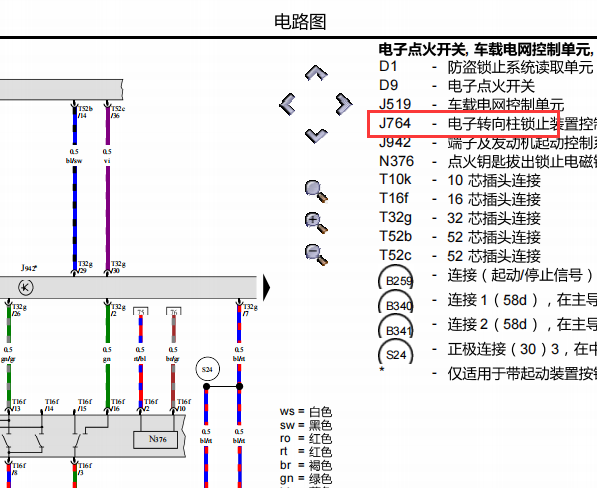Click the 连接（起动/停止信号）description
Image resolution: width=597 pixels, height=488 pixels.
pos(520,275)
